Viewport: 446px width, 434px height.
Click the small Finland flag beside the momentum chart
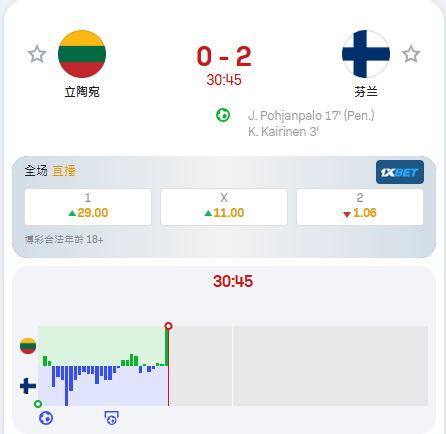(28, 386)
